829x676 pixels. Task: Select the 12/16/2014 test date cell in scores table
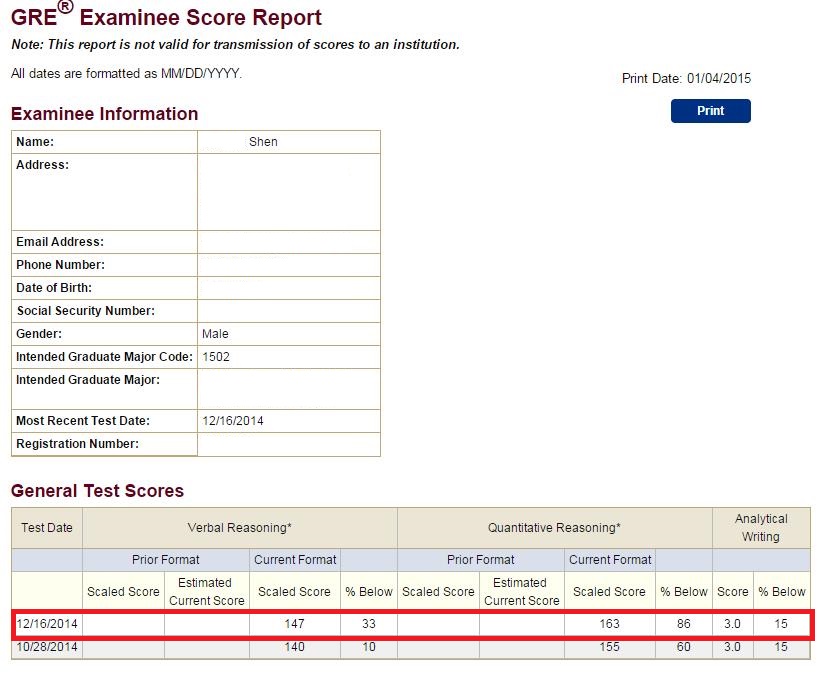point(47,624)
